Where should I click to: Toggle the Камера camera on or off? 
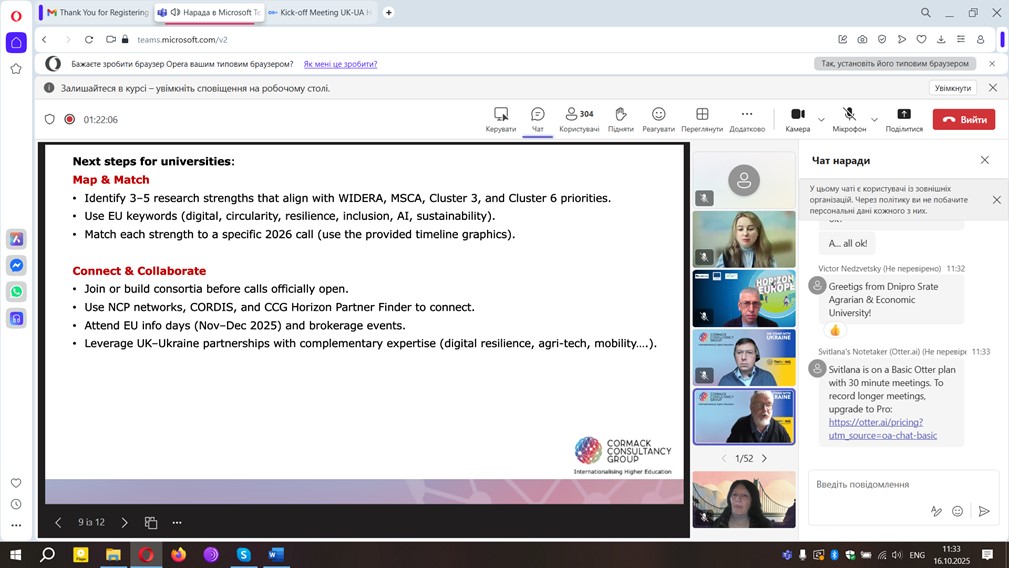click(x=797, y=115)
